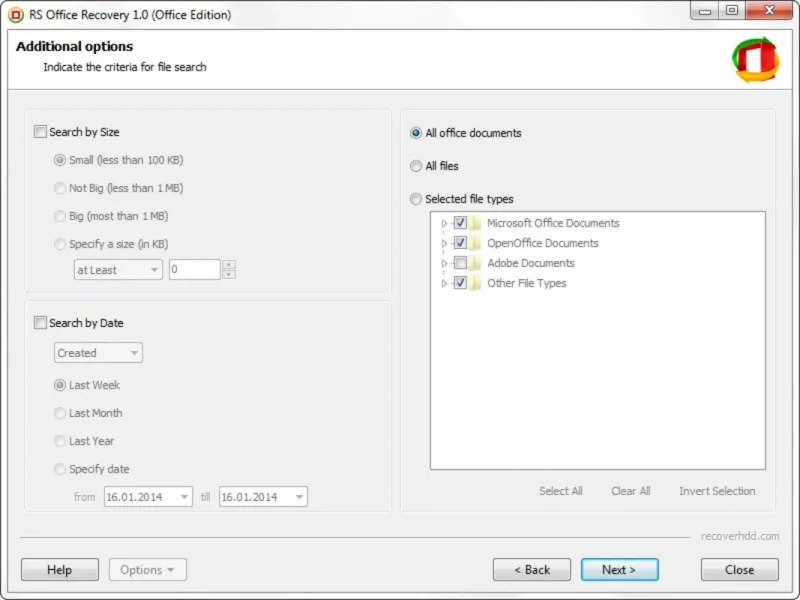
Task: Select the OpenOffice Documents tree label
Action: point(542,243)
